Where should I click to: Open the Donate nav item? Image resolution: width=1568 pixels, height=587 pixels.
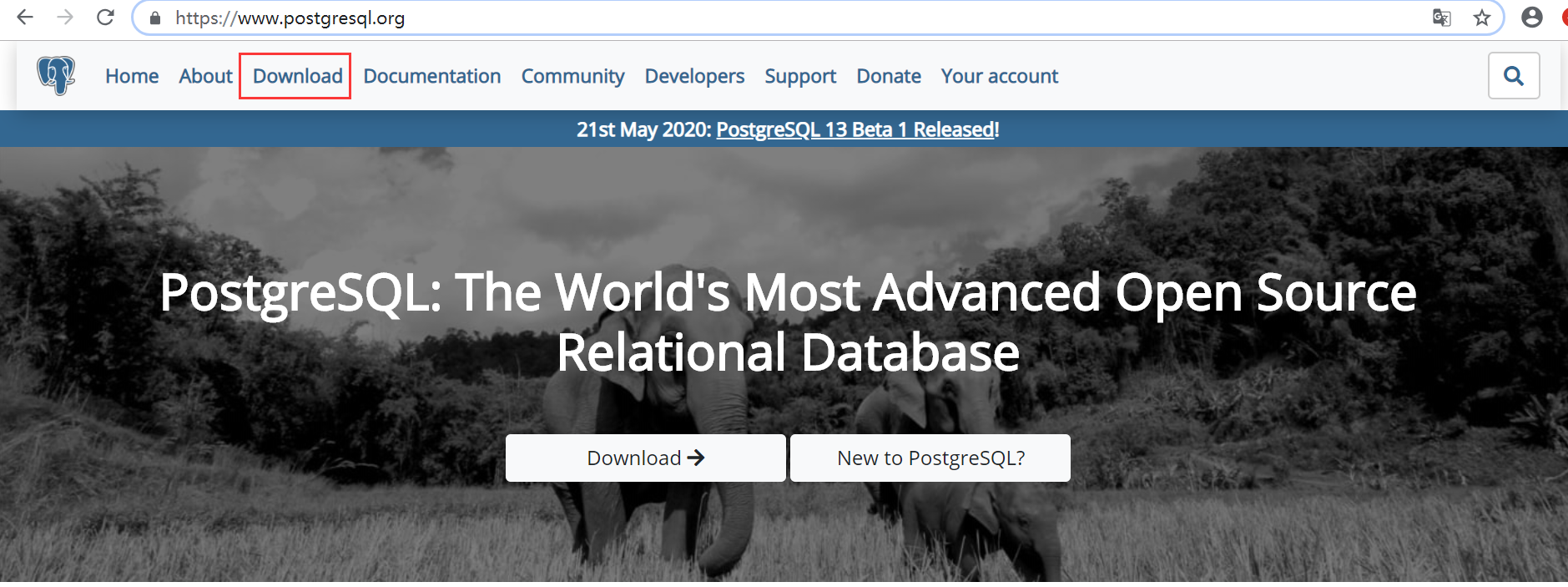(889, 76)
